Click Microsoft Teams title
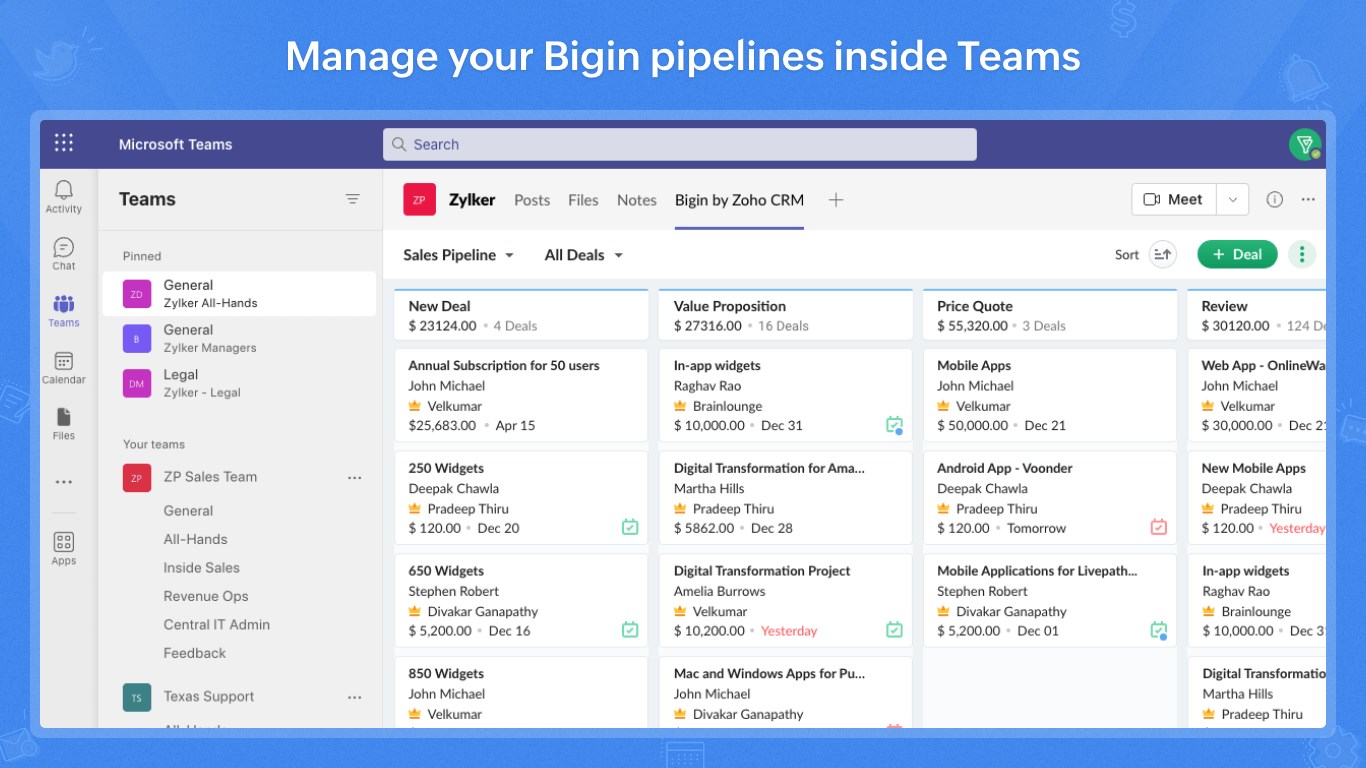 click(175, 144)
